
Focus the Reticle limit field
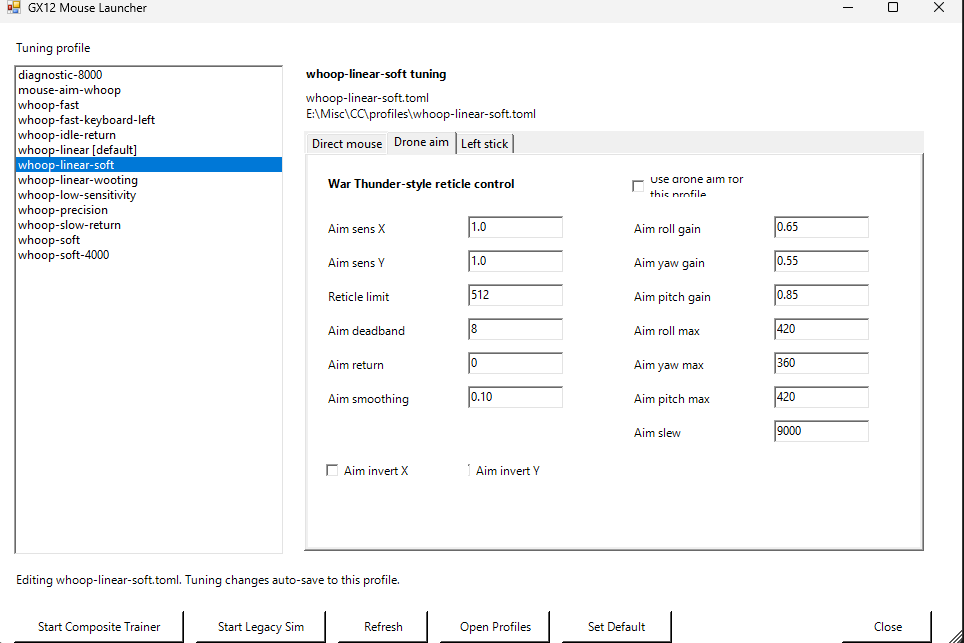click(x=515, y=295)
